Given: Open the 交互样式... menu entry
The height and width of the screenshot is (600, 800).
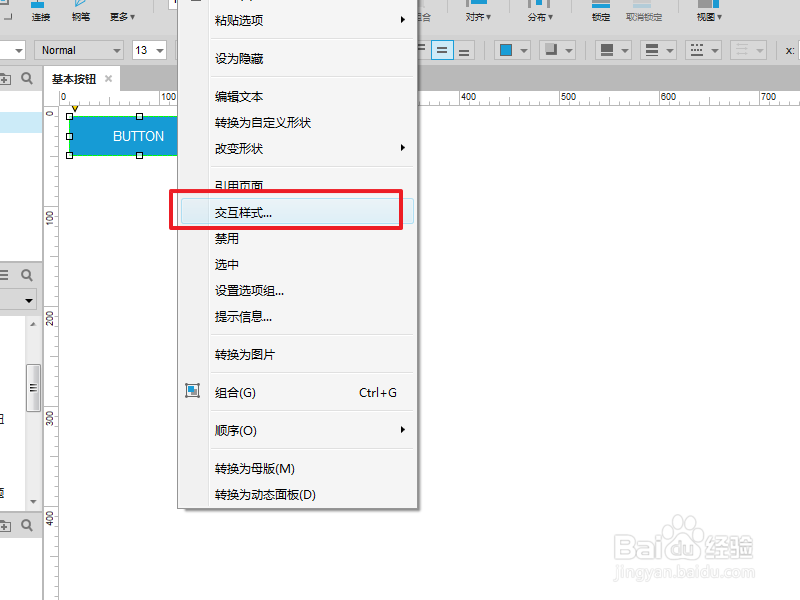Looking at the screenshot, I should 297,212.
